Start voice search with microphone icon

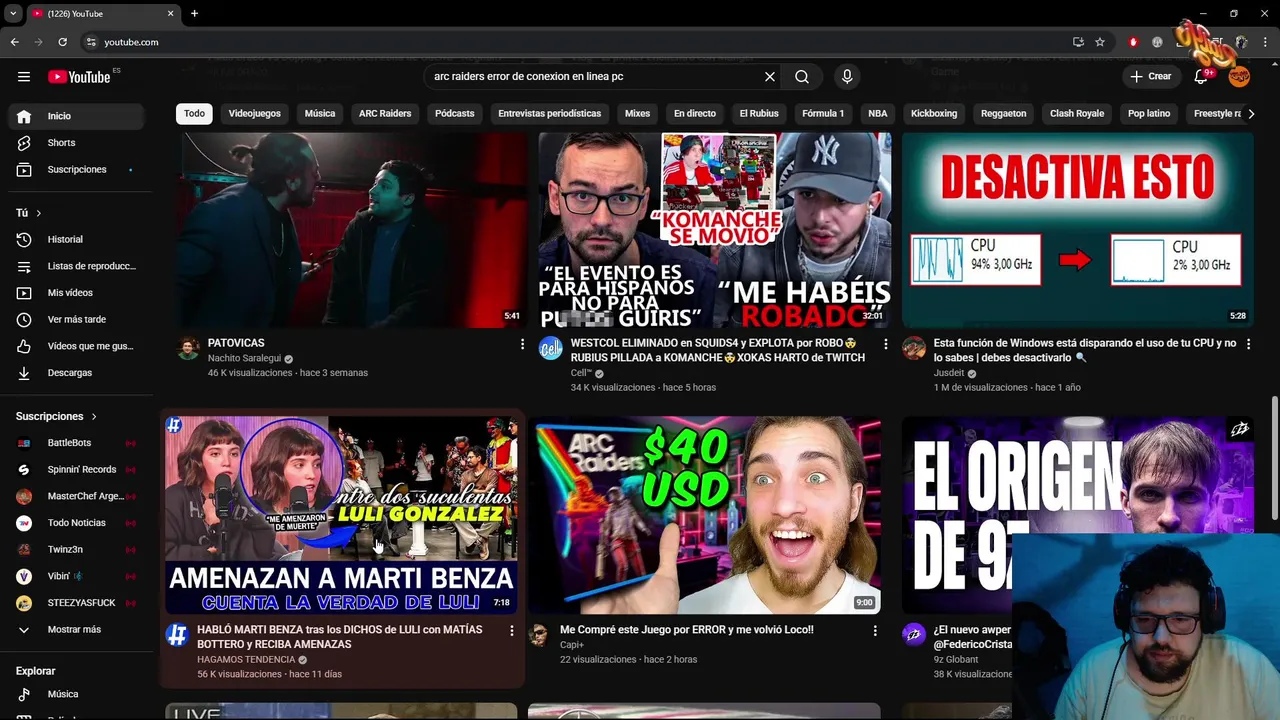pyautogui.click(x=847, y=77)
